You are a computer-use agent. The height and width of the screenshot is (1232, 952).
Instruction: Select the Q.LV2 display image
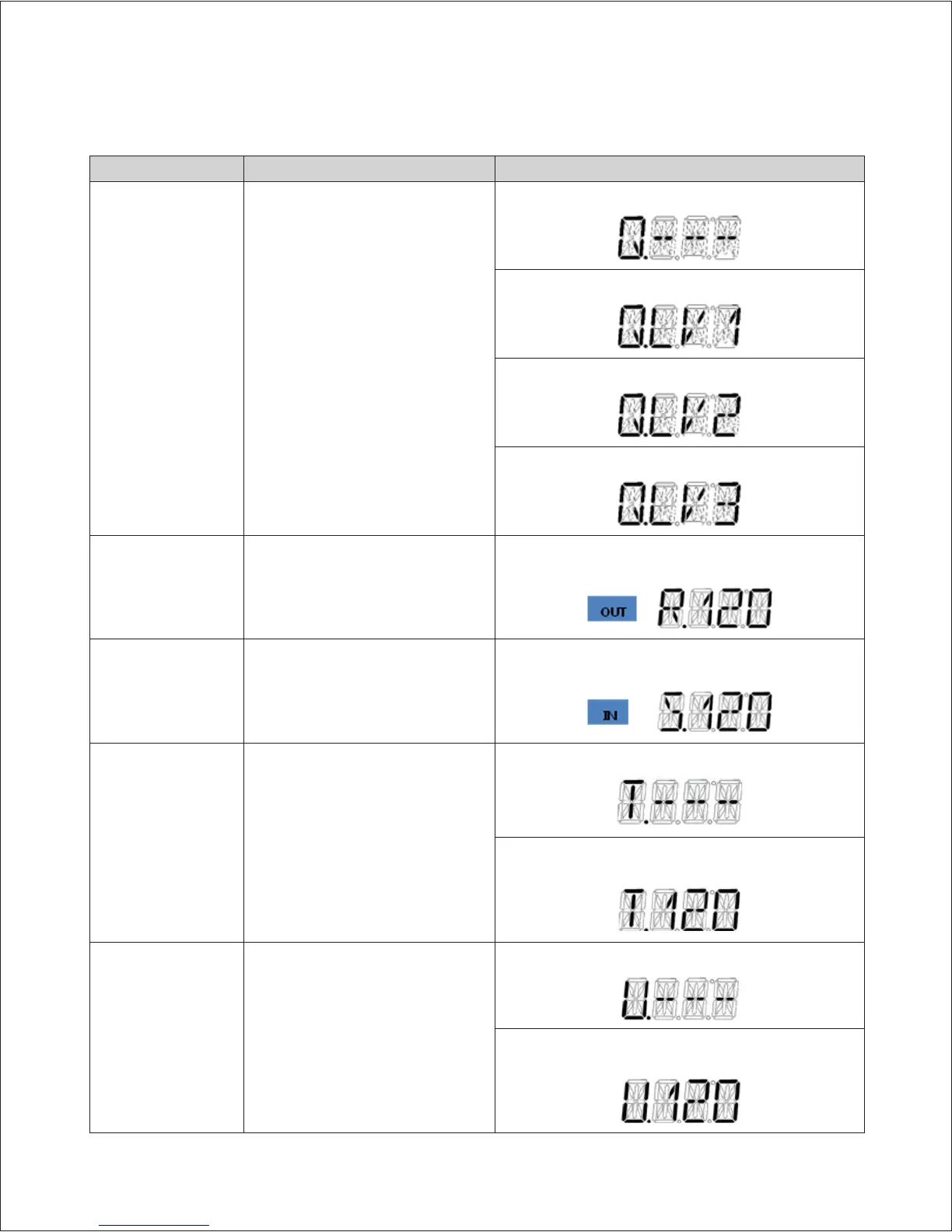[x=679, y=415]
